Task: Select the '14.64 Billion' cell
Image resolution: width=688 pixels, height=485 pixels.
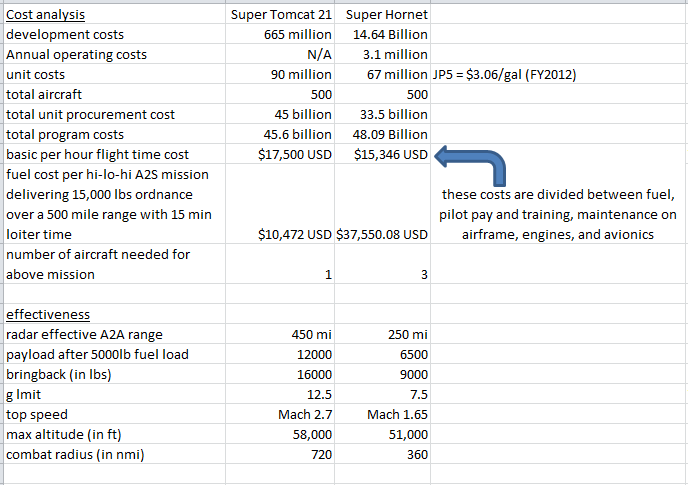Action: (383, 34)
